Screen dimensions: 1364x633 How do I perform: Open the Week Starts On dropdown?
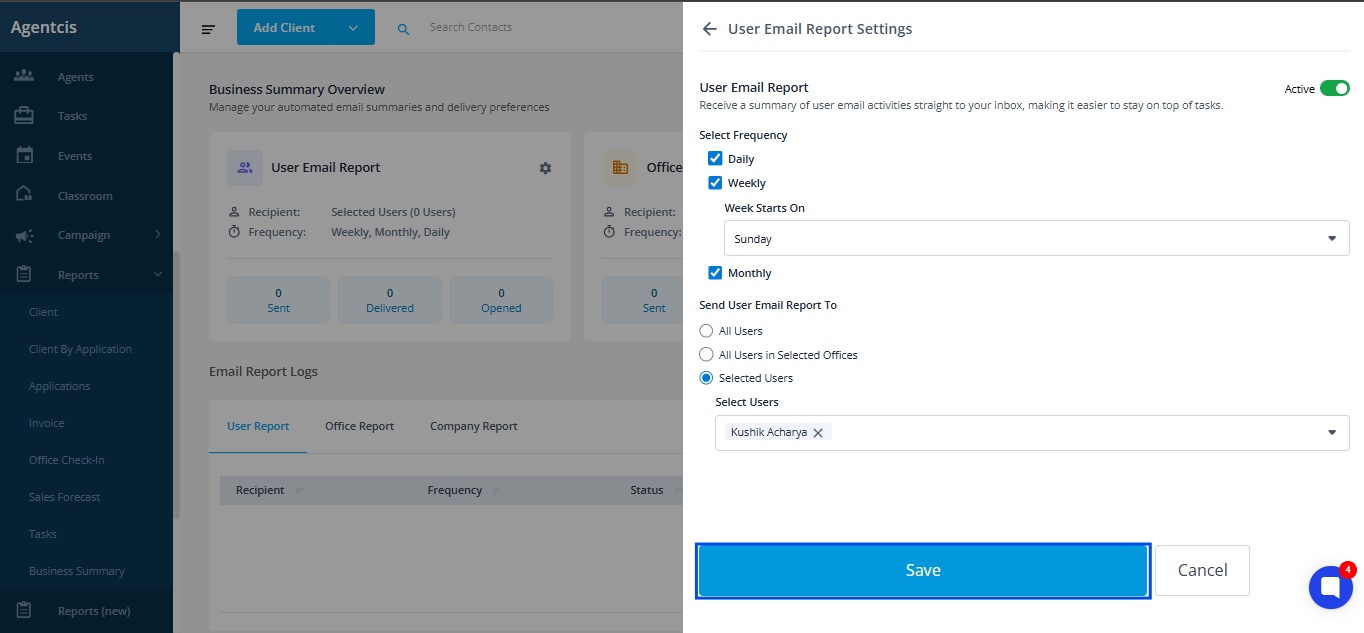[1036, 239]
